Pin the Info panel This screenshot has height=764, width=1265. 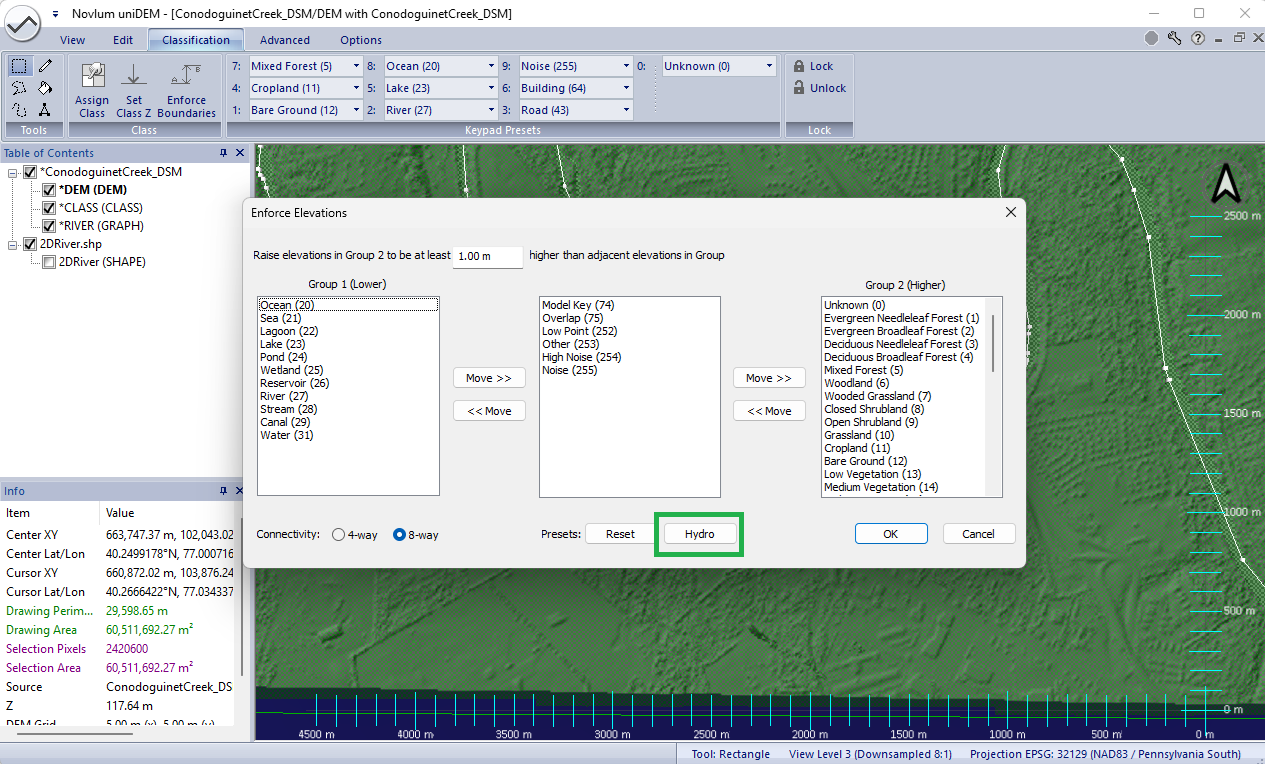224,491
